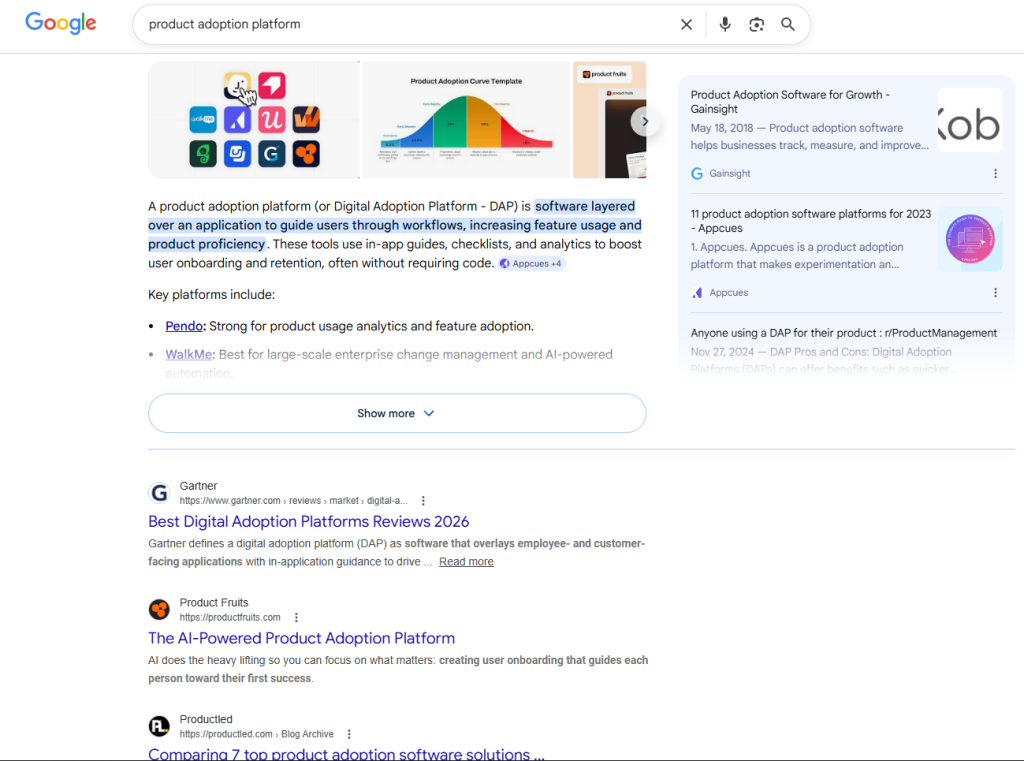
Task: Follow the Pendo link
Action: (x=184, y=326)
